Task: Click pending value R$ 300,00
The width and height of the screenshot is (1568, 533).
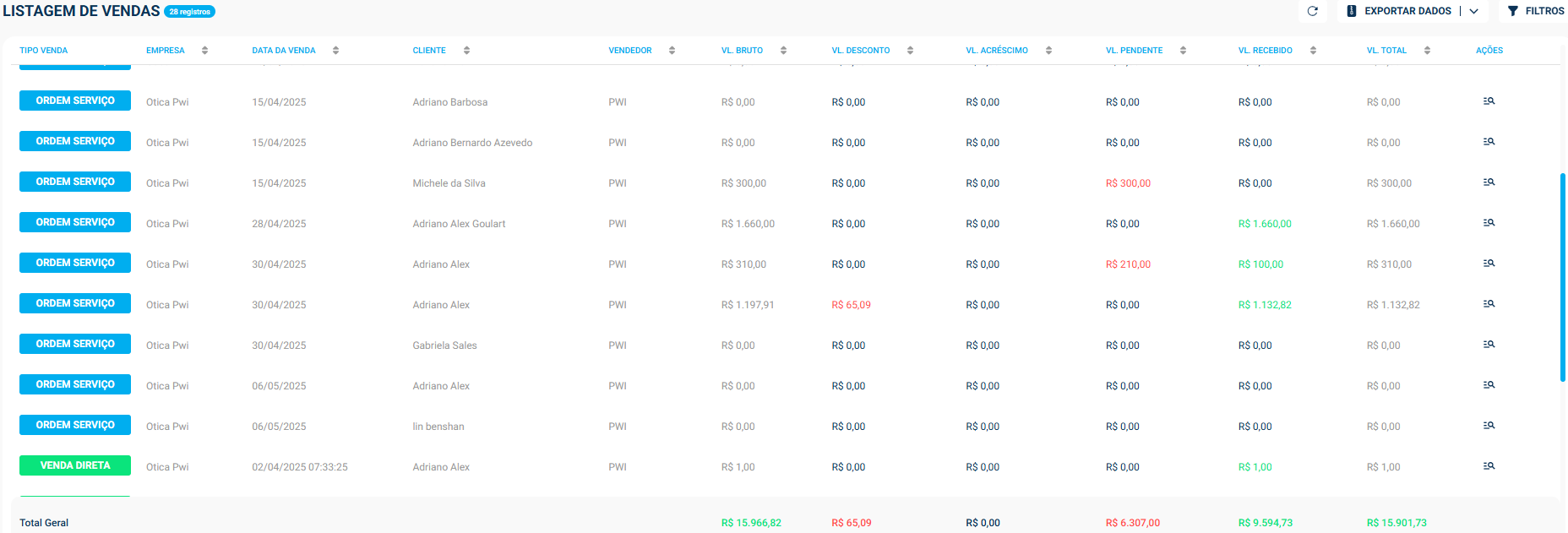Action: point(1128,183)
